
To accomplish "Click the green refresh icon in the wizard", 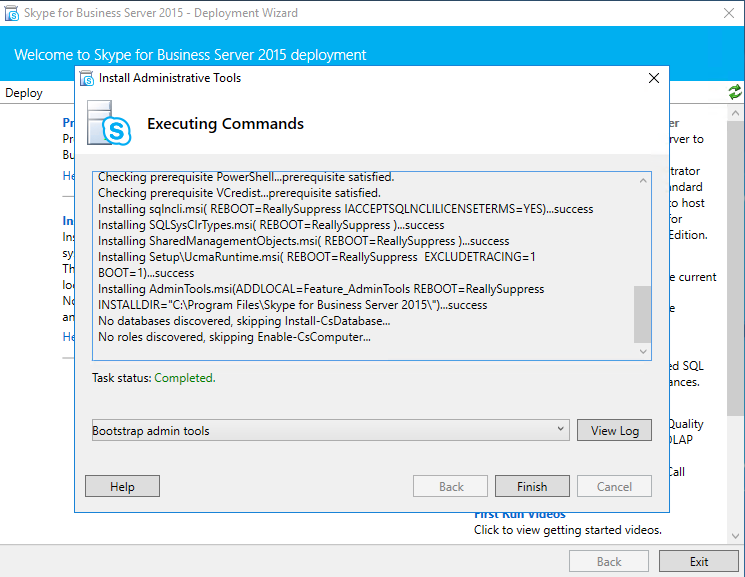I will (735, 92).
